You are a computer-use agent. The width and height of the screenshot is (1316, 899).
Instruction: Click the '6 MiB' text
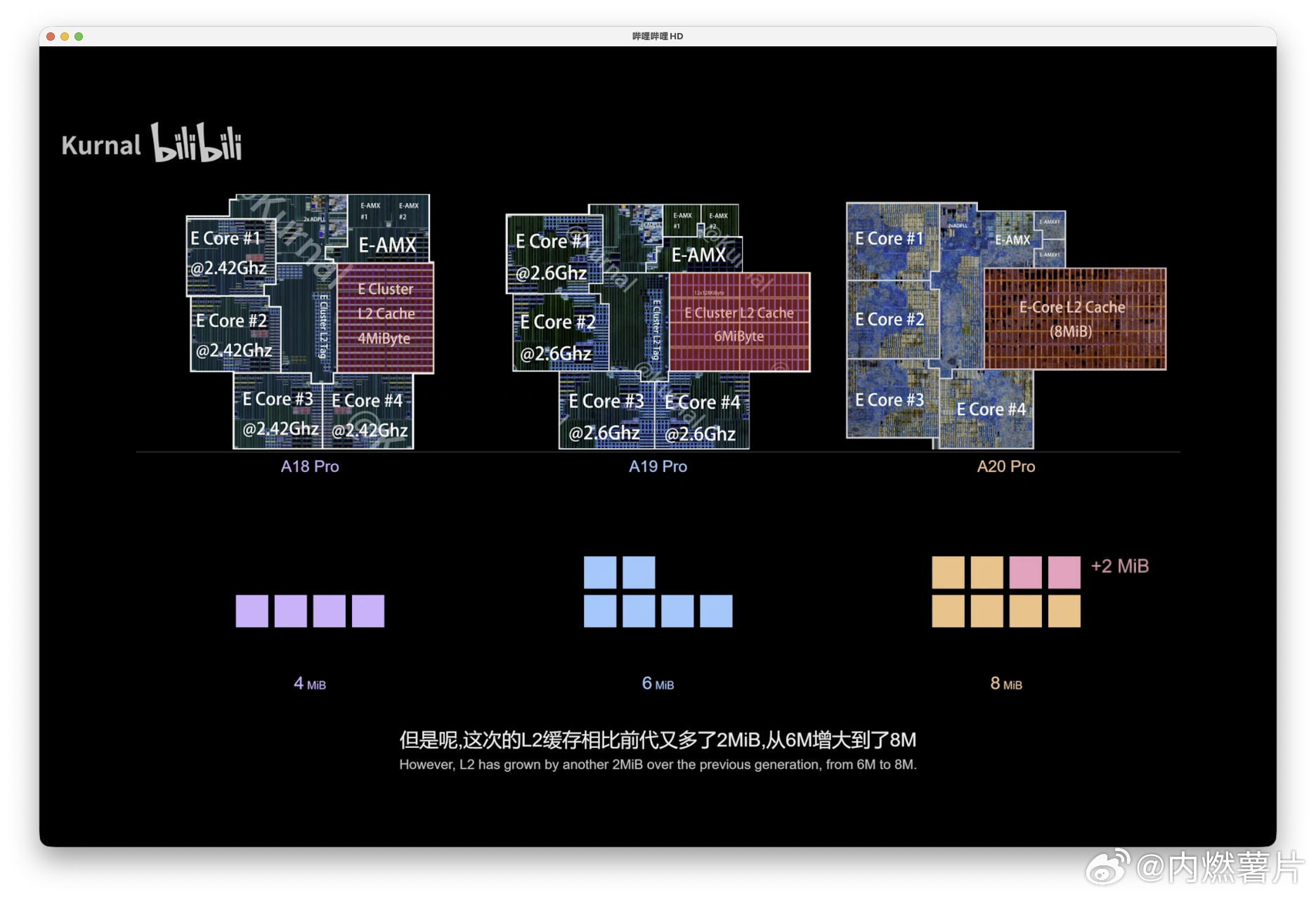pos(658,683)
